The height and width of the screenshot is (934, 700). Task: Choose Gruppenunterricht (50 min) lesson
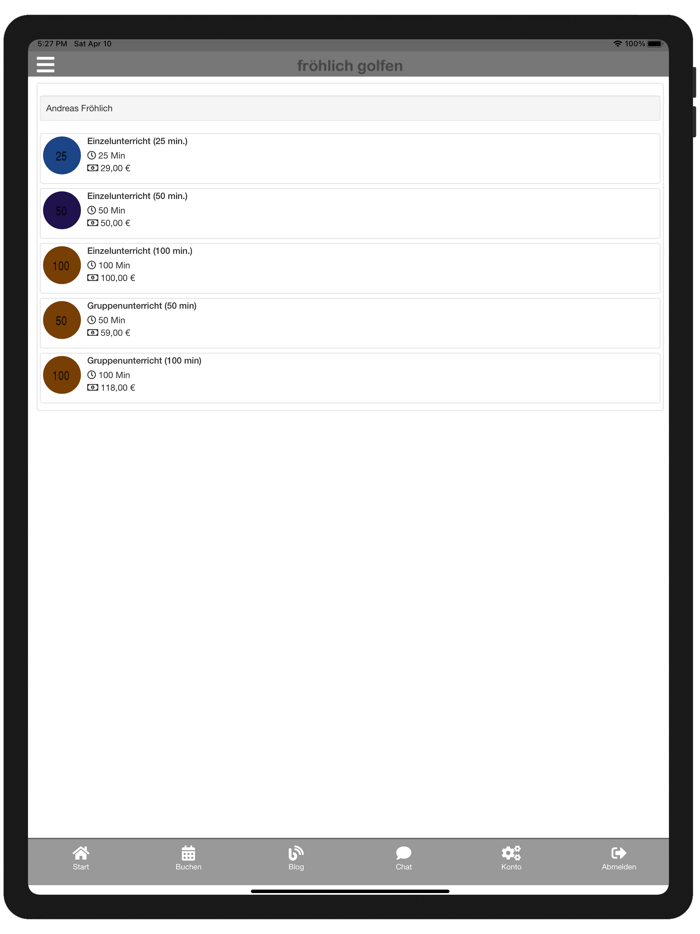coord(350,323)
